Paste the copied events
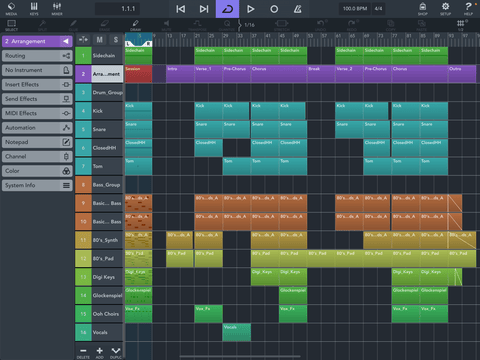 click(x=422, y=25)
